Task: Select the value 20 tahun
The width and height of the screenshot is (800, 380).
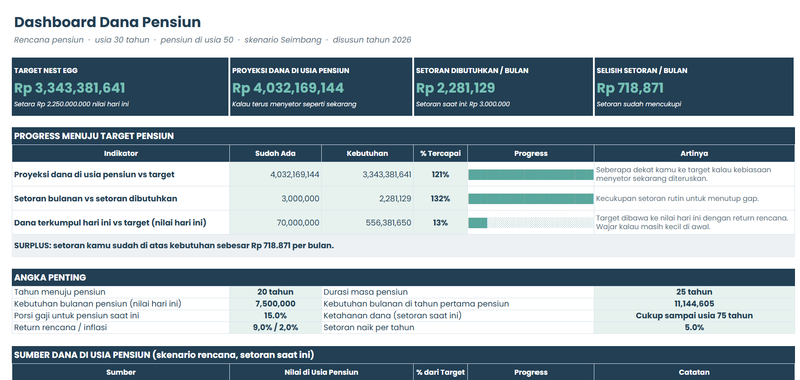Action: [x=276, y=292]
